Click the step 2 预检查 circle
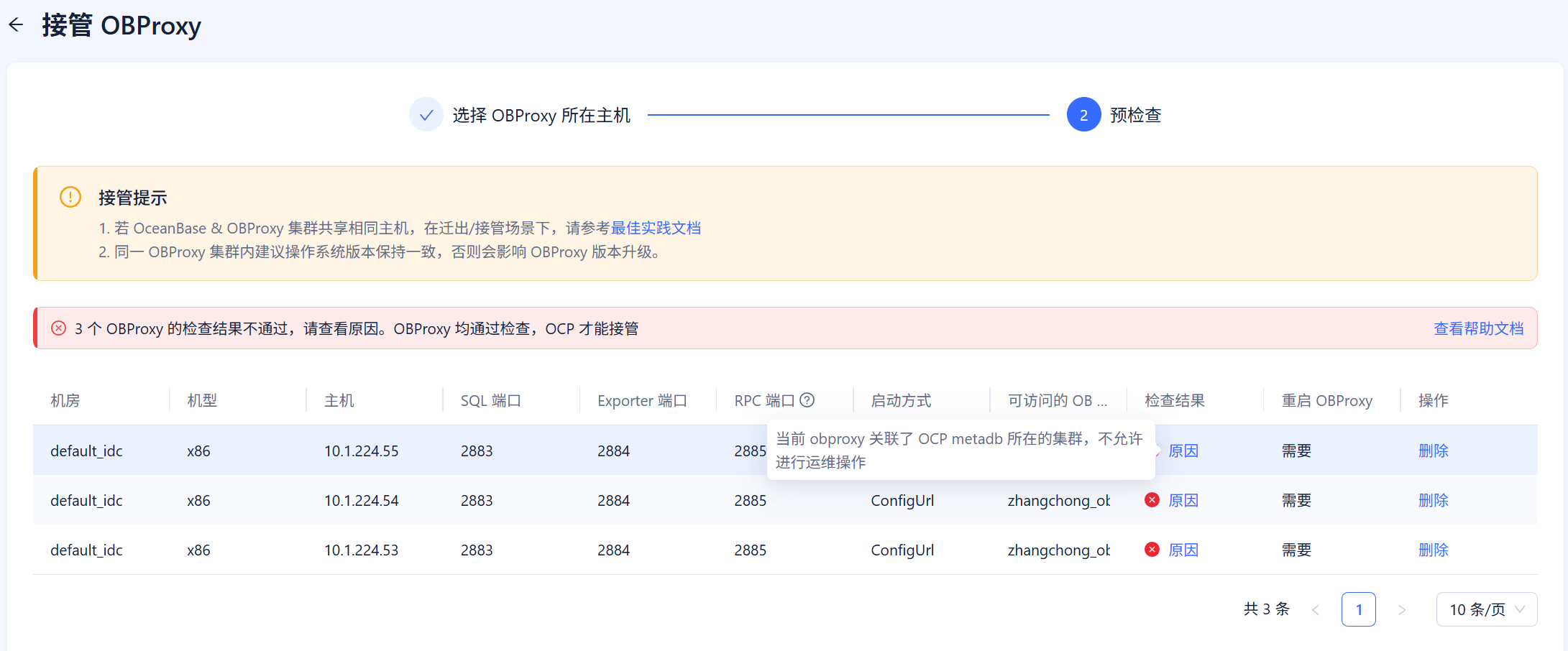Screen dimensions: 1568x651 pos(1083,115)
